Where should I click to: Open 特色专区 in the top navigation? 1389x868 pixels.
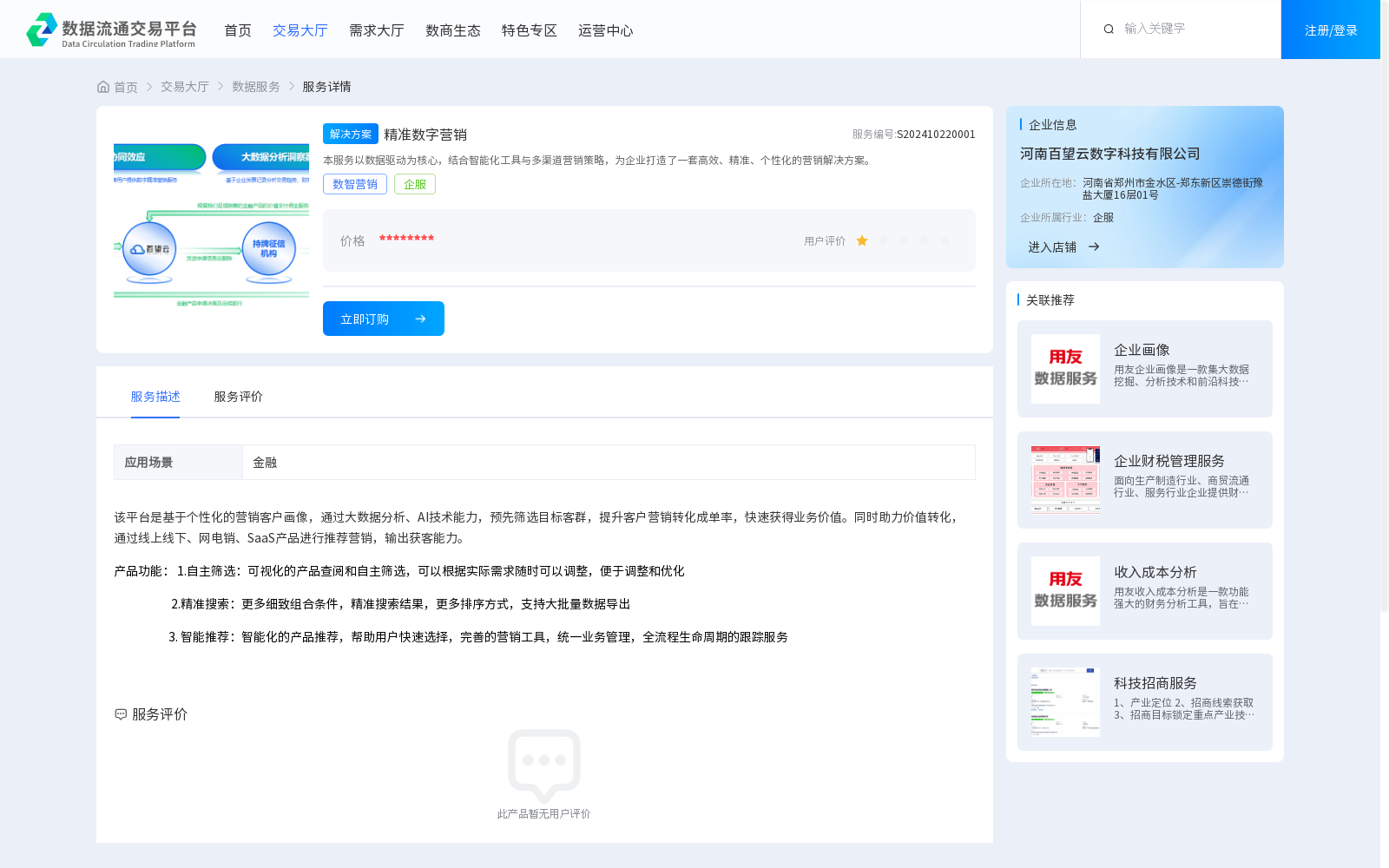pos(530,30)
